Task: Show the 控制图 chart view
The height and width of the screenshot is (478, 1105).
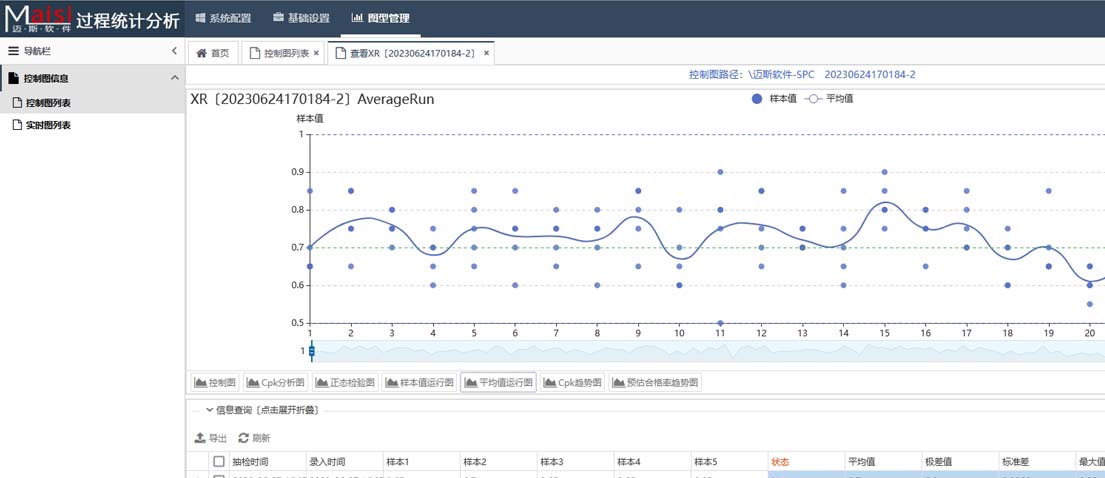Action: 215,382
